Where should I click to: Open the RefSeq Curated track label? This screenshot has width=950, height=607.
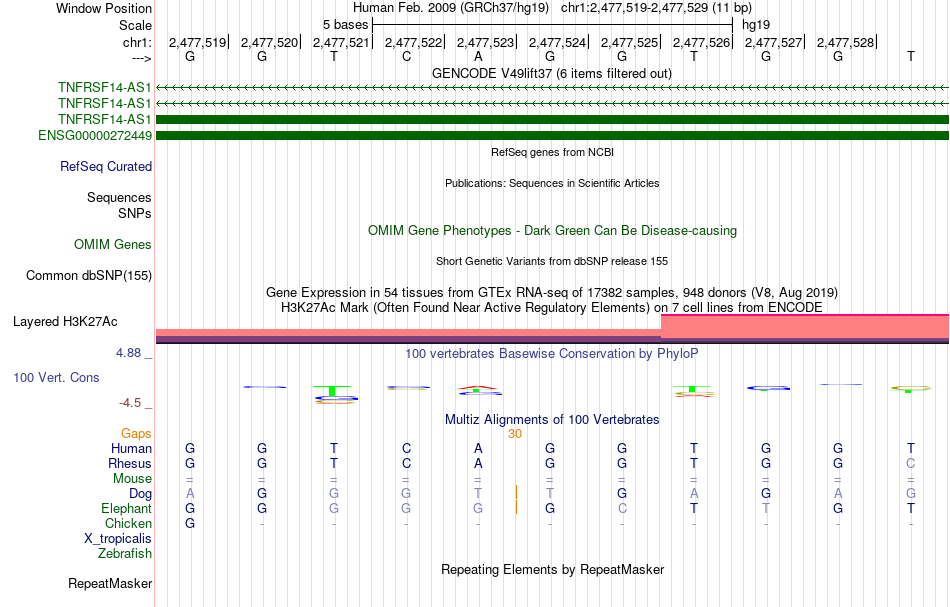point(105,166)
